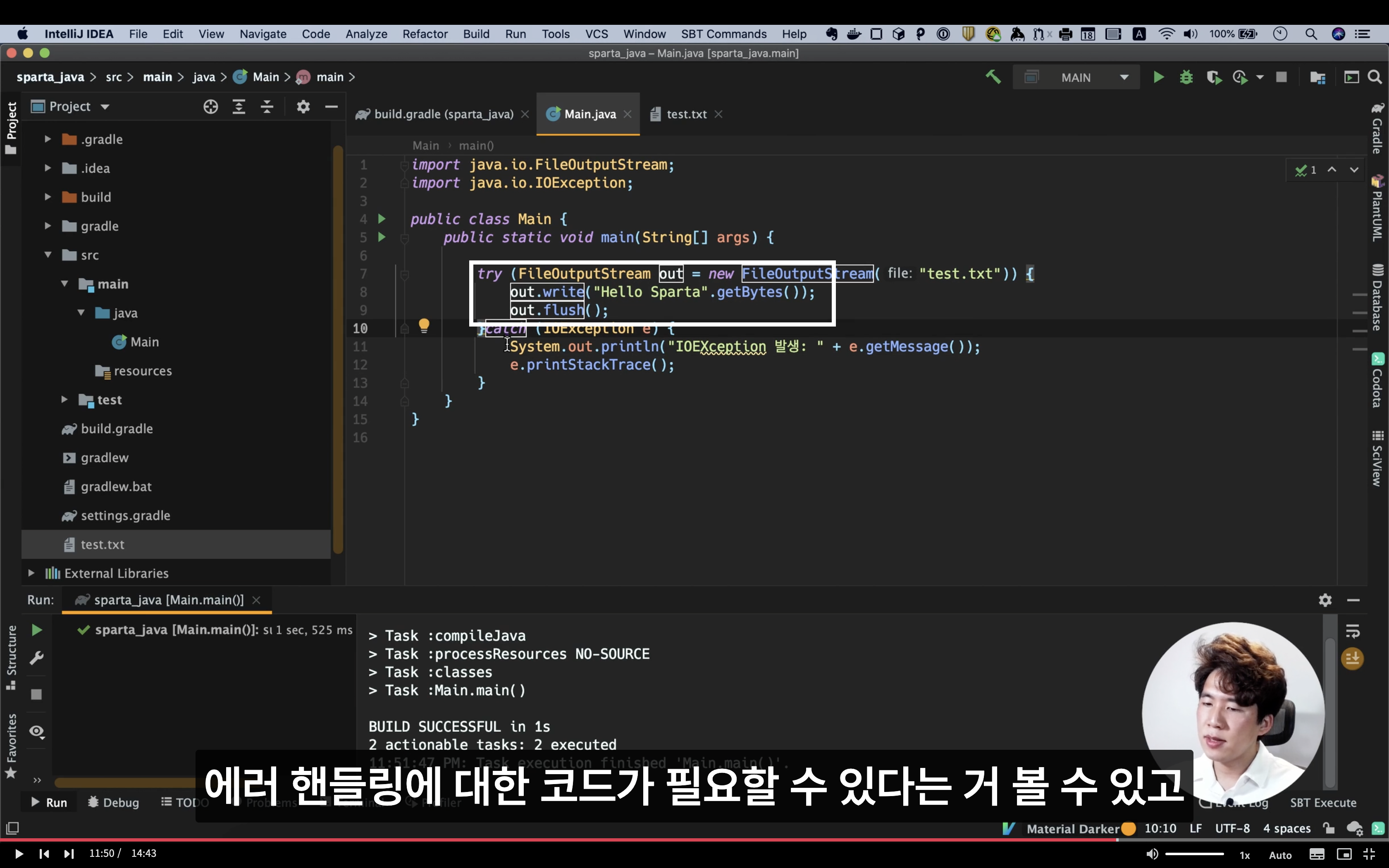Open the TODO tool window button

185,802
